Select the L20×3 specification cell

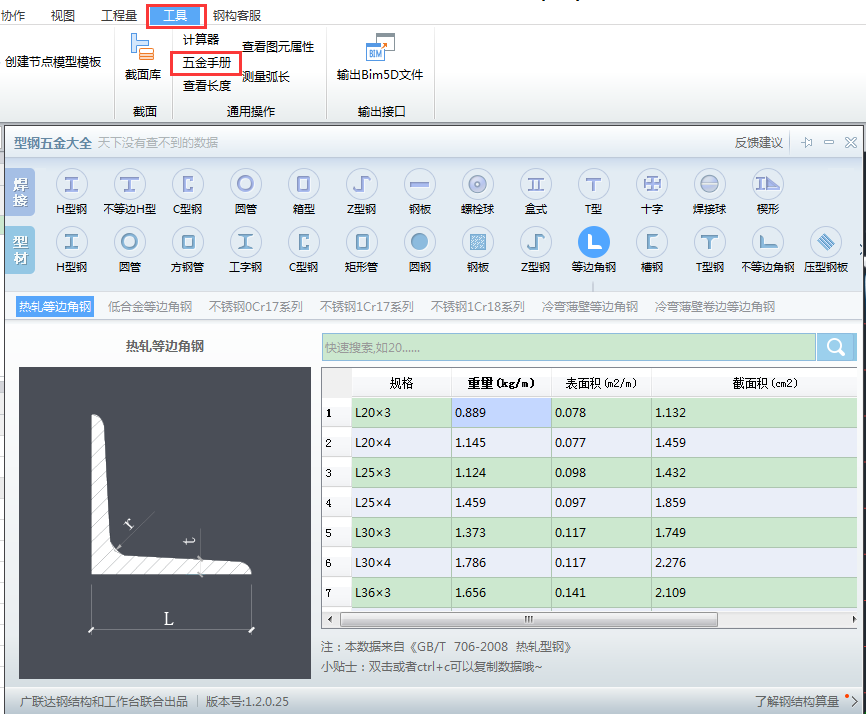[x=401, y=412]
